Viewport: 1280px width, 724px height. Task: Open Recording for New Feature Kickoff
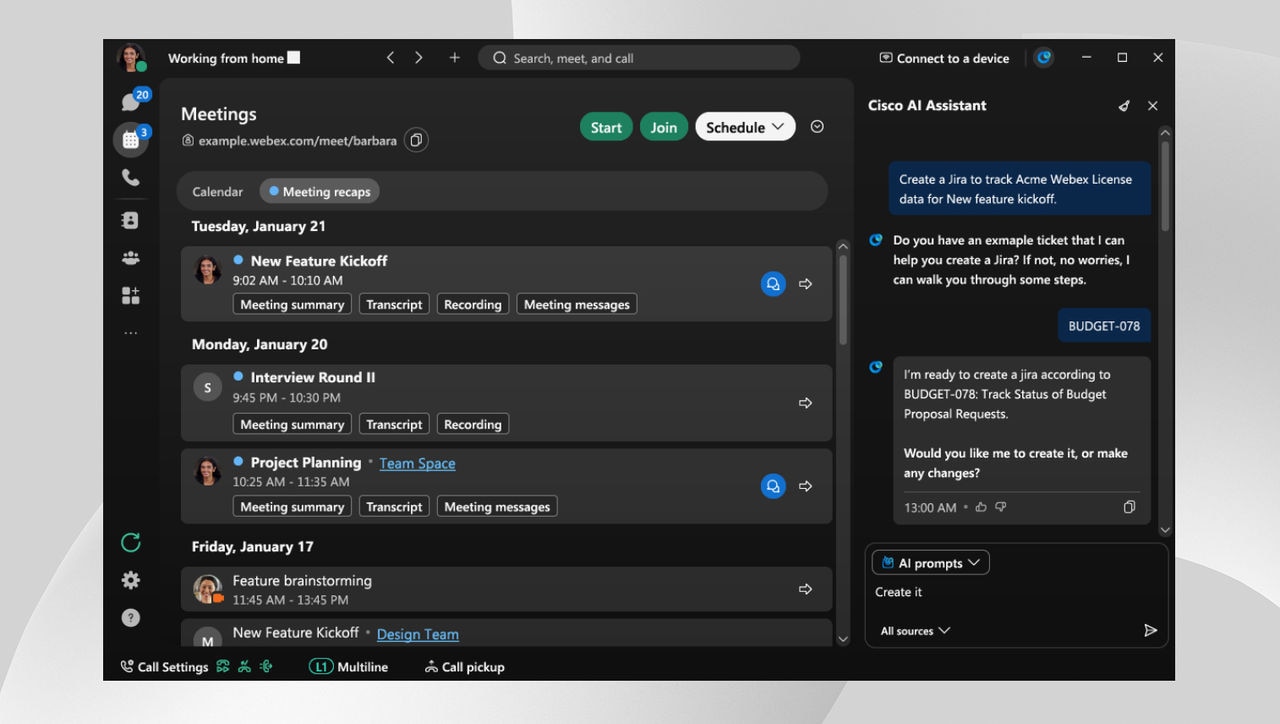pyautogui.click(x=473, y=304)
